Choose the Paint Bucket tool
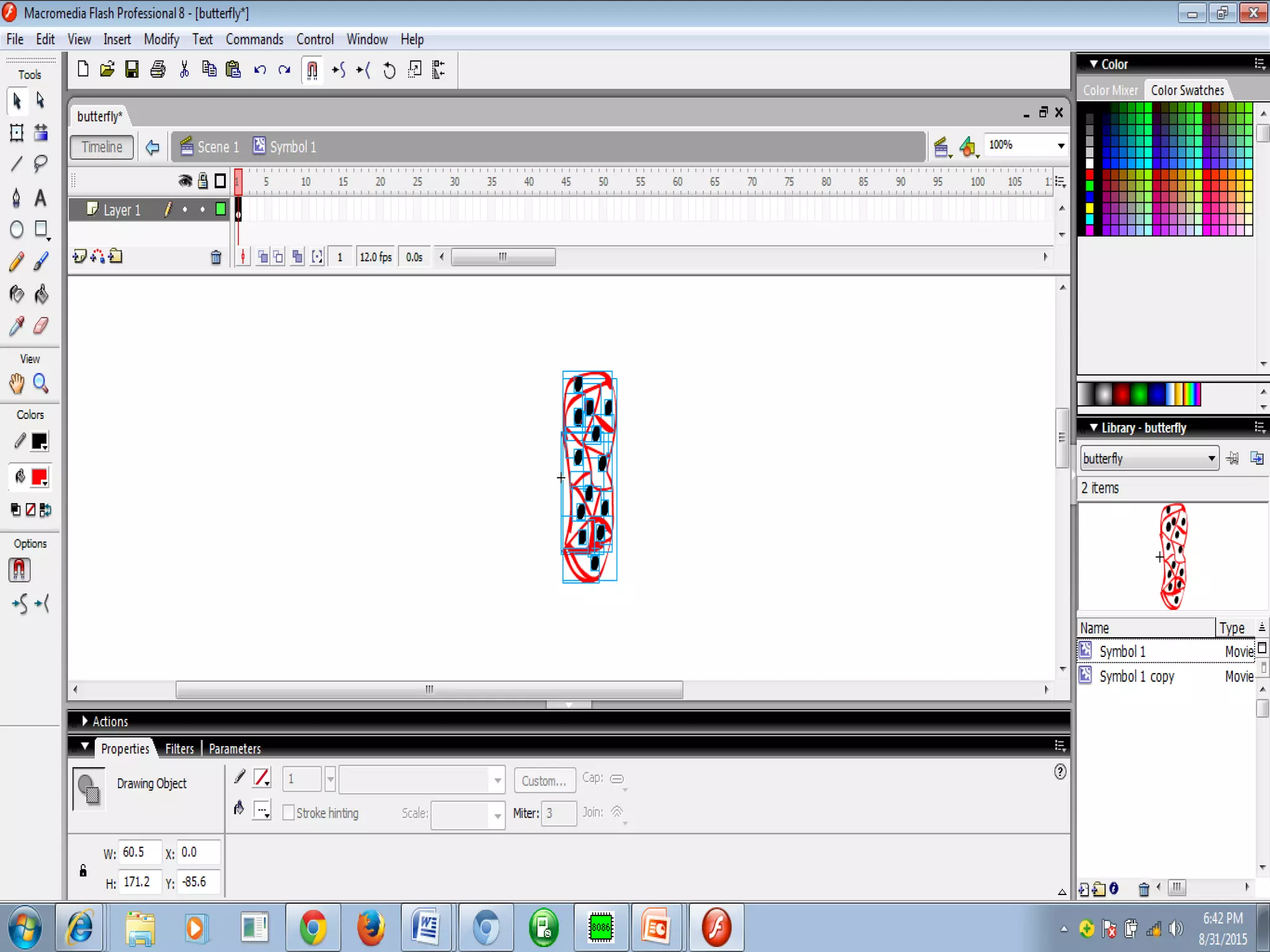Viewport: 1270px width, 952px height. point(41,294)
